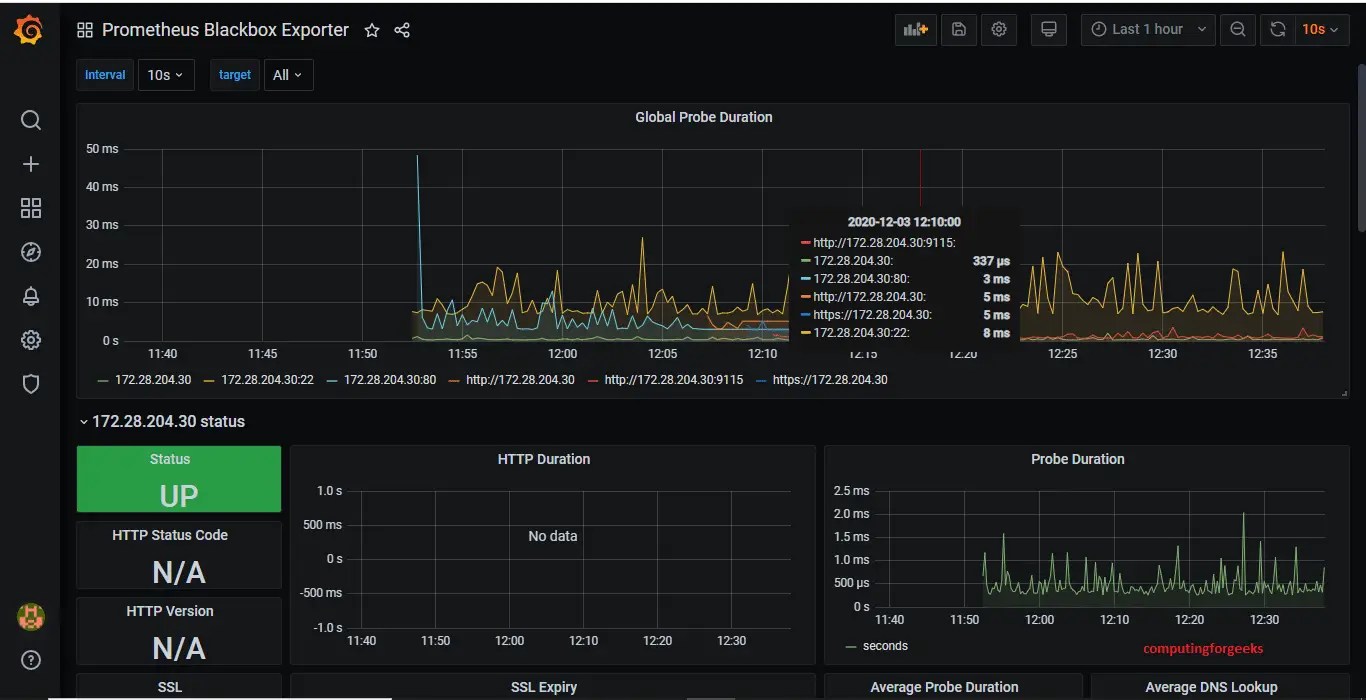Open the Last 1 hour time range picker
1366x700 pixels.
click(1147, 29)
